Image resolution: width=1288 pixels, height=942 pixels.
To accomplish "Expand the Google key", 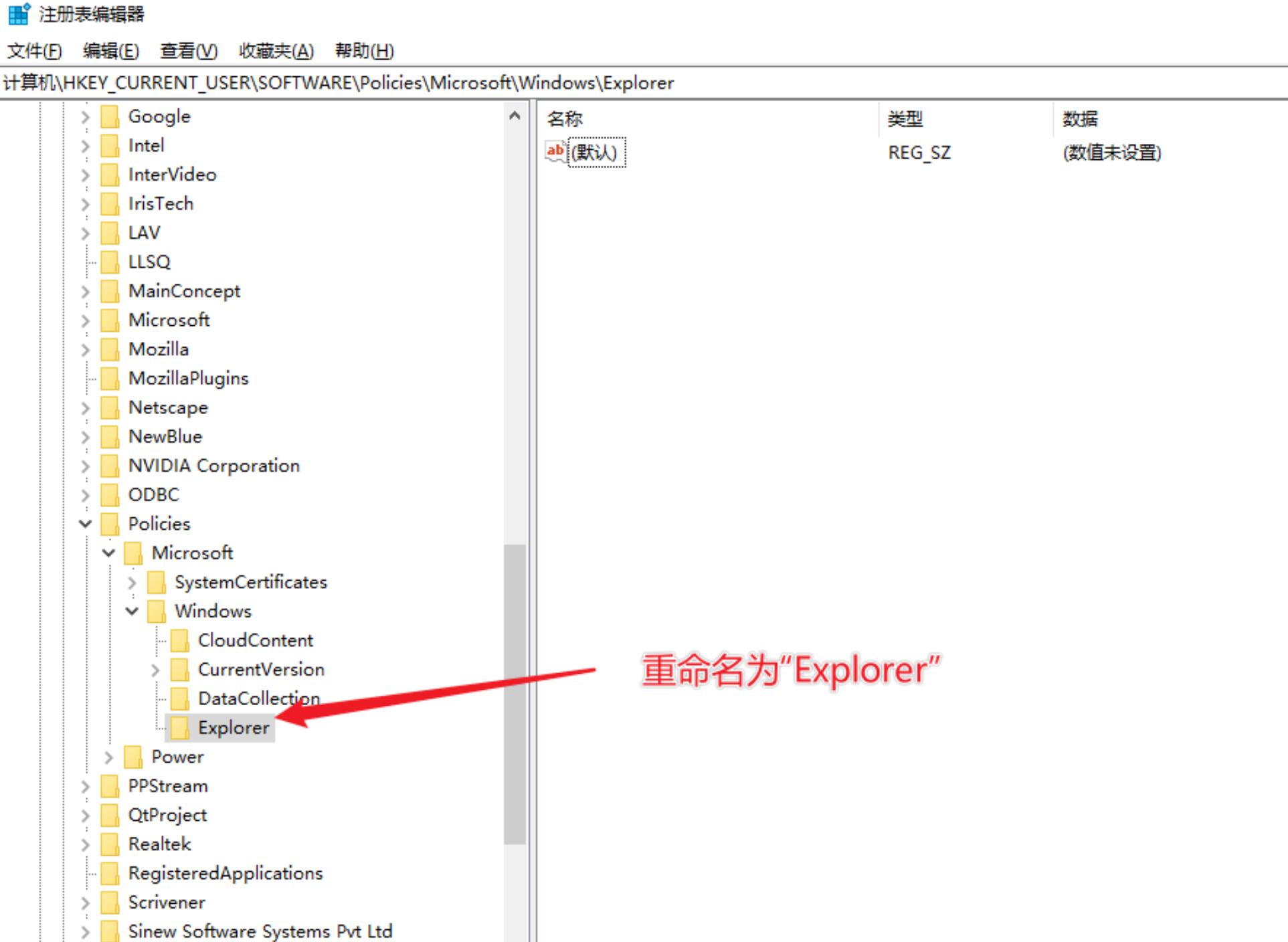I will click(85, 116).
